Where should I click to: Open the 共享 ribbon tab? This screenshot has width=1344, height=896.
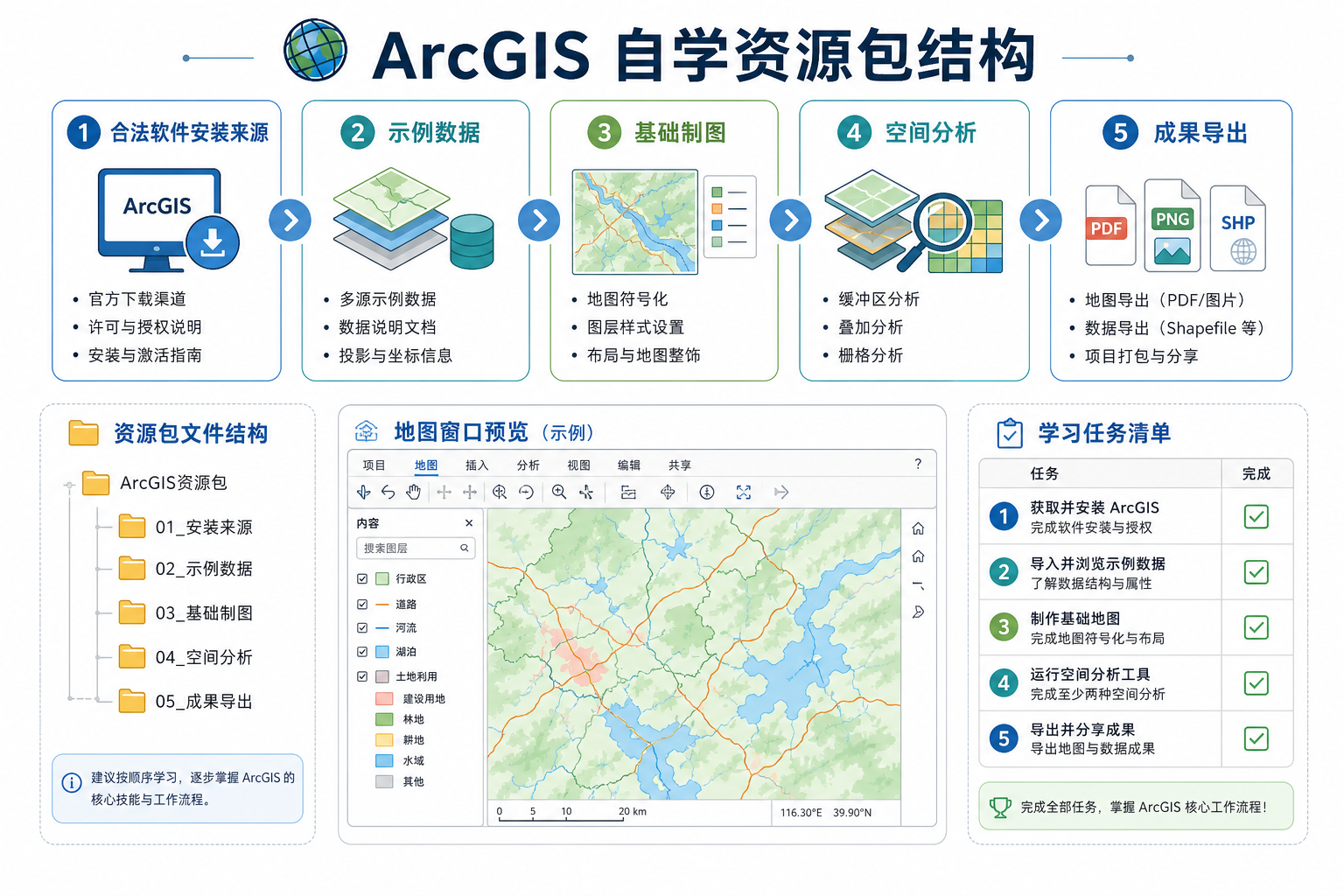click(x=680, y=465)
